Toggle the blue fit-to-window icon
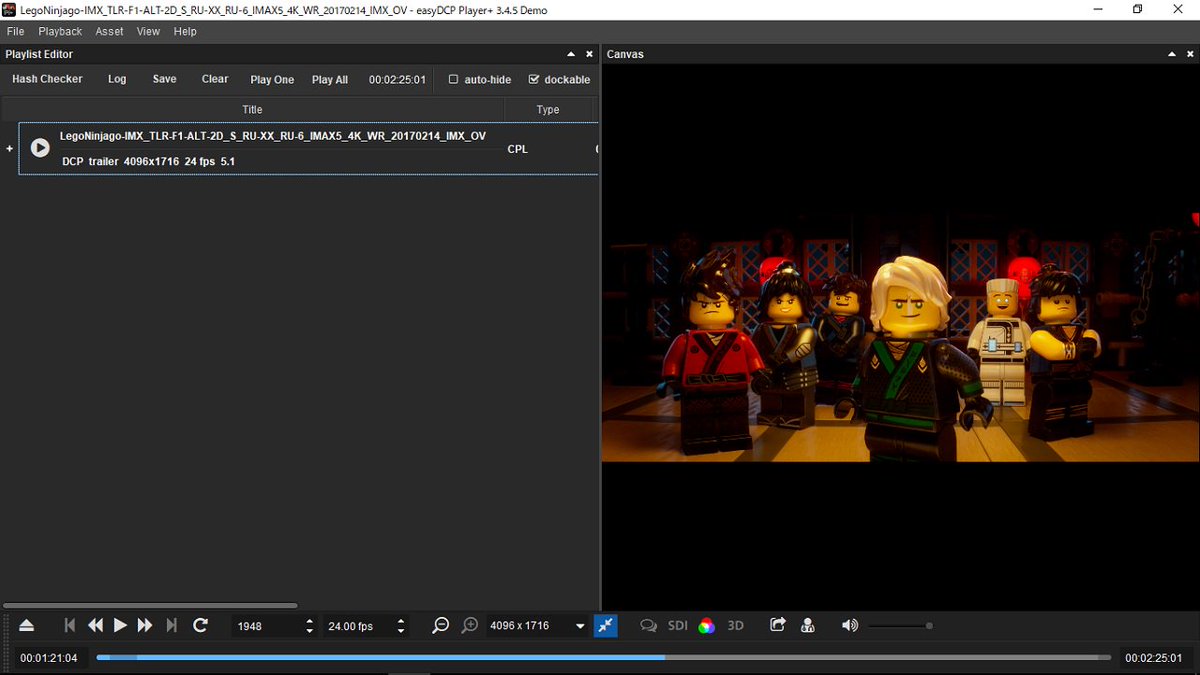The height and width of the screenshot is (675, 1200). tap(605, 626)
